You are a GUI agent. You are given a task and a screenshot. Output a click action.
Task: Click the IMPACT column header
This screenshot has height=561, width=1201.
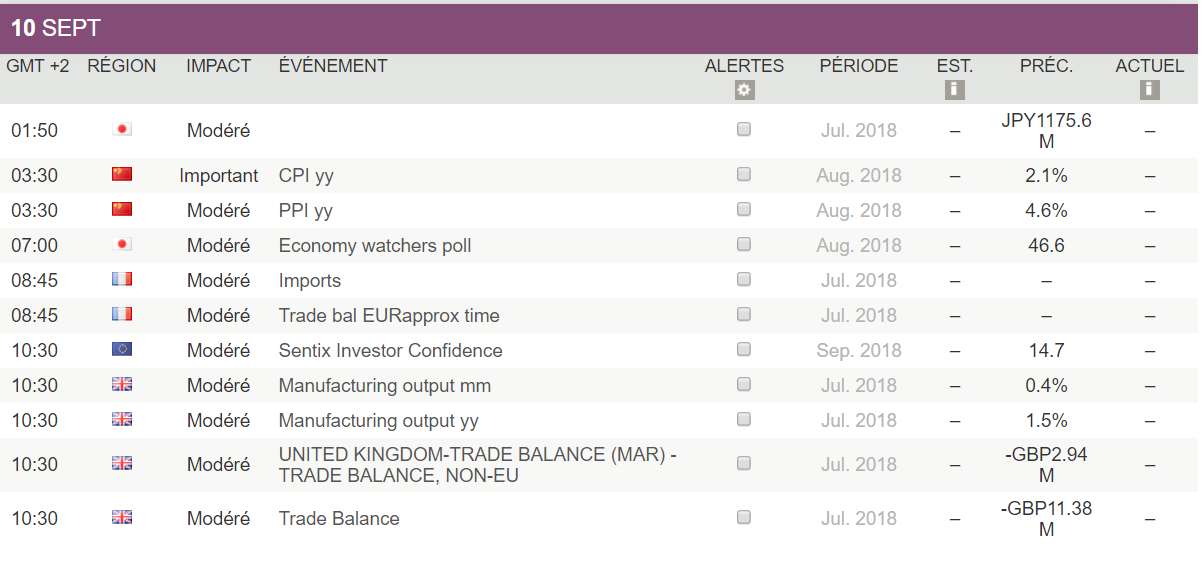218,66
